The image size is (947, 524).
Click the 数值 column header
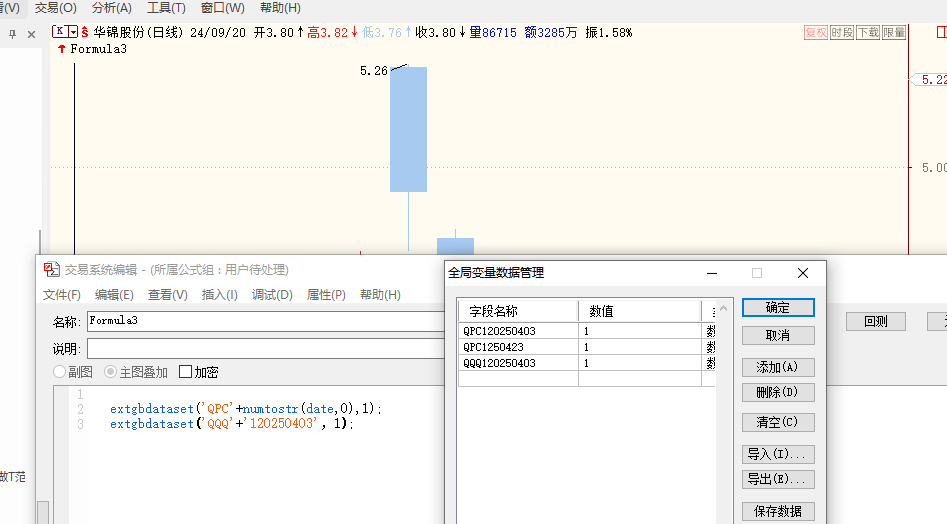pos(640,311)
